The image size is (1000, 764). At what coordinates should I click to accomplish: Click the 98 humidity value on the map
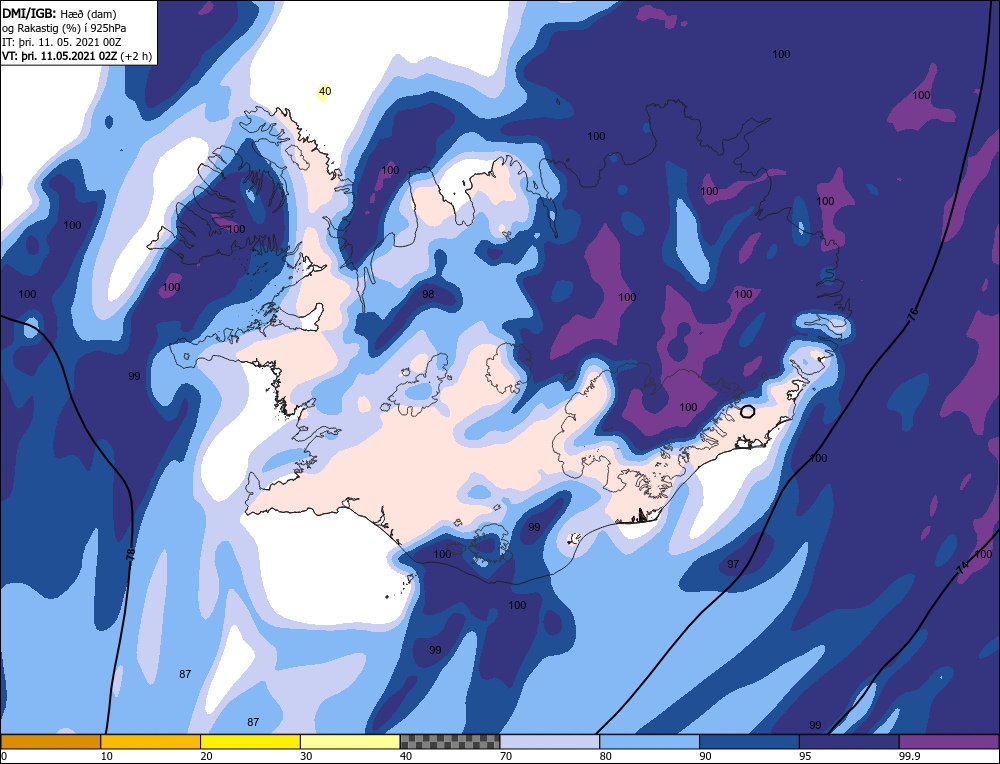click(428, 294)
